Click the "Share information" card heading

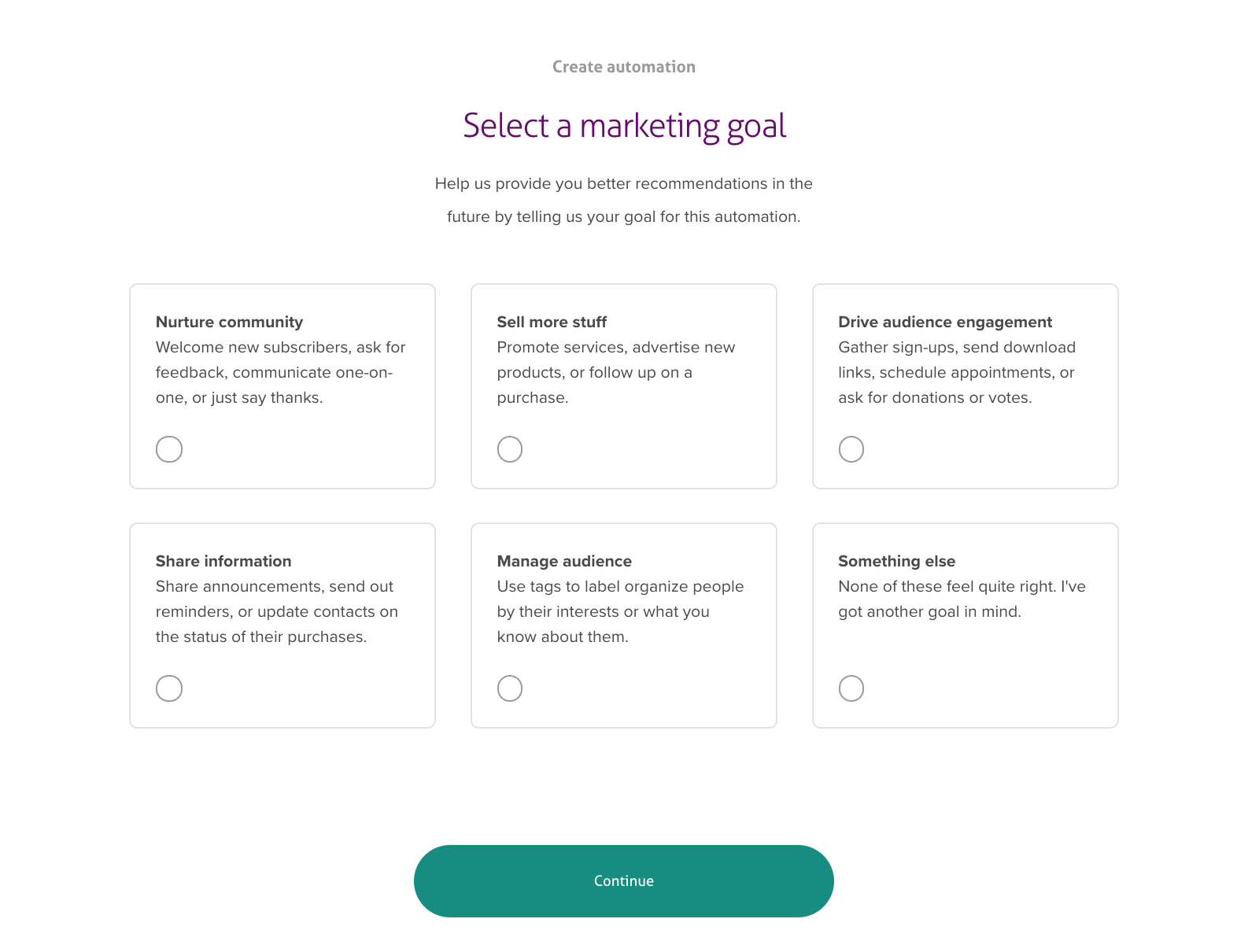coord(223,561)
